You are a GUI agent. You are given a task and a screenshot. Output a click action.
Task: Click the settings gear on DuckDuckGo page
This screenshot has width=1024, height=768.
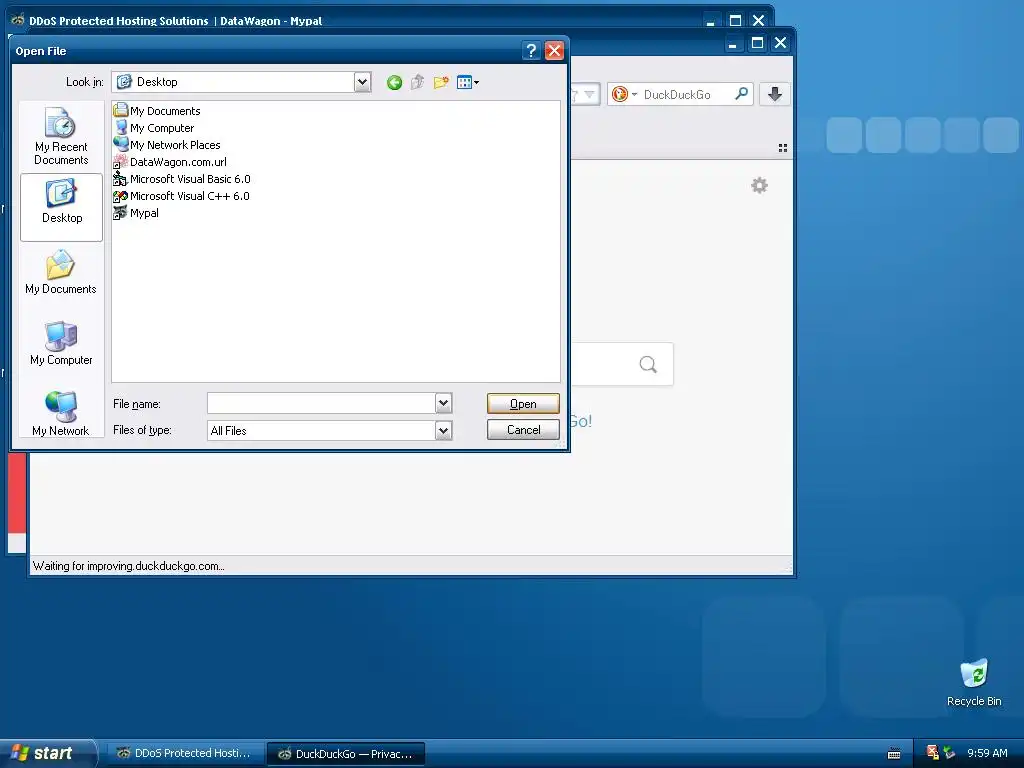760,185
